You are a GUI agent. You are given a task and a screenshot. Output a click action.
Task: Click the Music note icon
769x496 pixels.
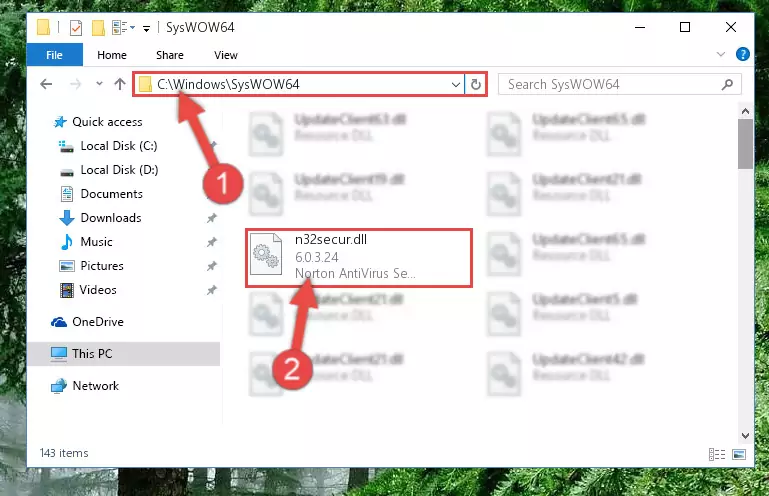pyautogui.click(x=67, y=242)
